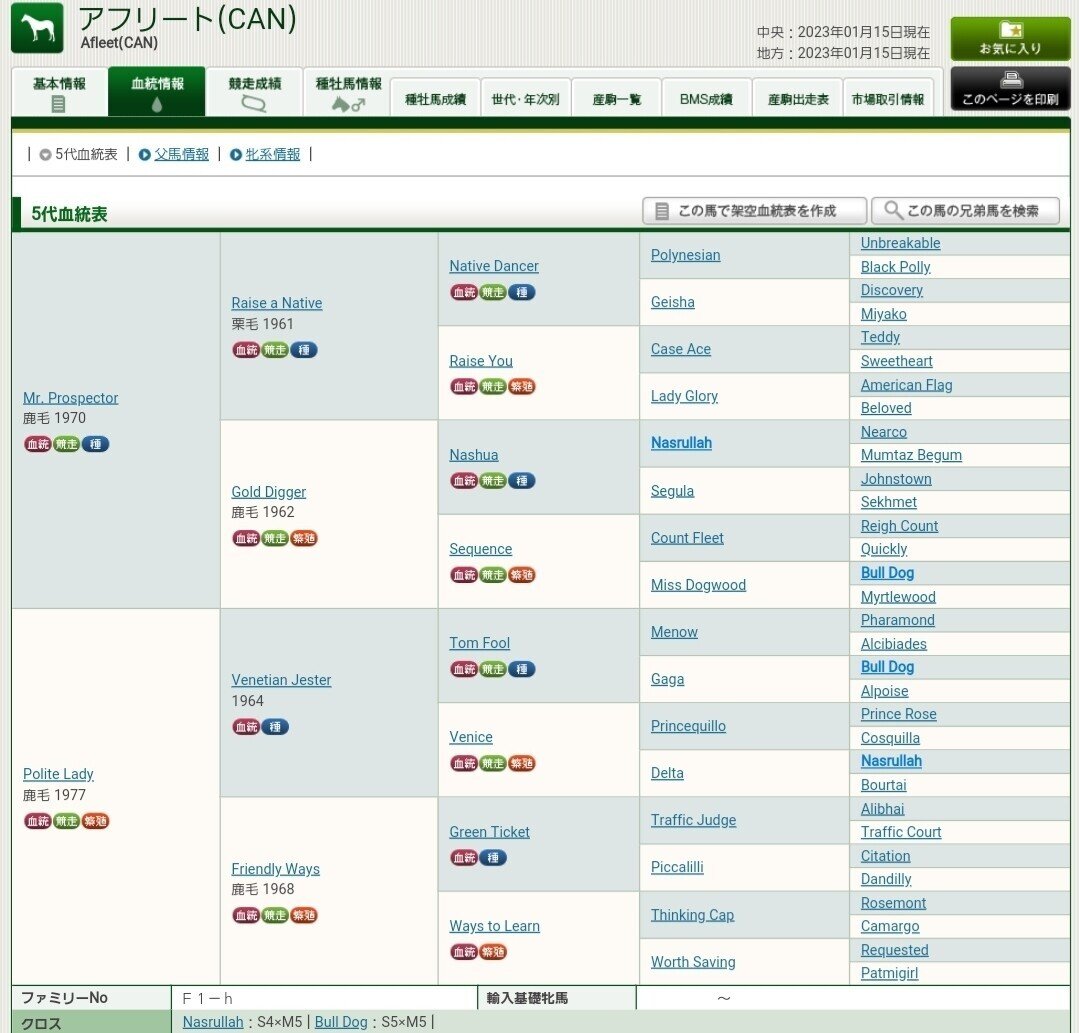
Task: Click the 繁殖 badge under Gold Digger
Action: [x=303, y=538]
